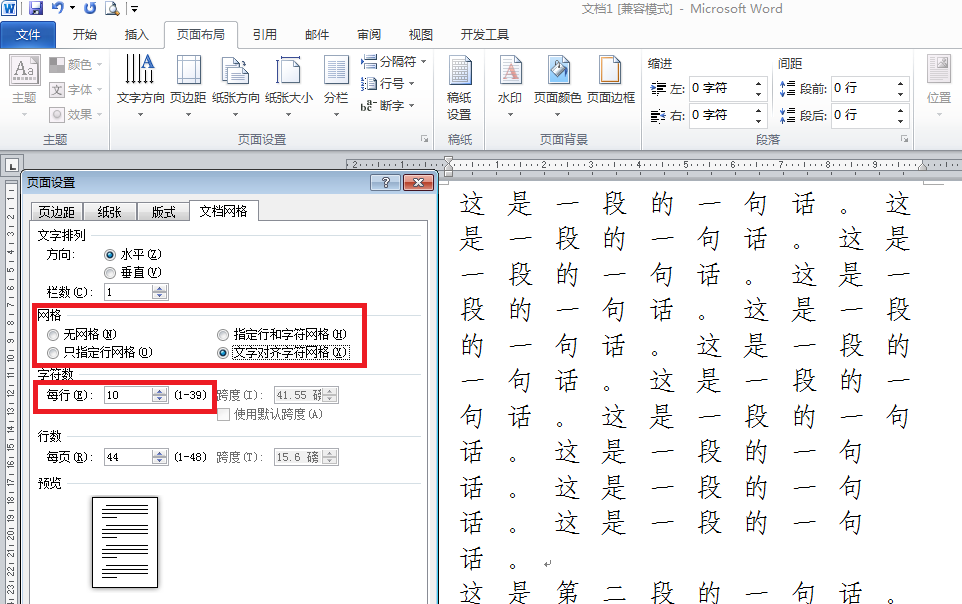Image resolution: width=962 pixels, height=604 pixels.
Task: Select the 只指定行网格 option
Action: [x=53, y=353]
